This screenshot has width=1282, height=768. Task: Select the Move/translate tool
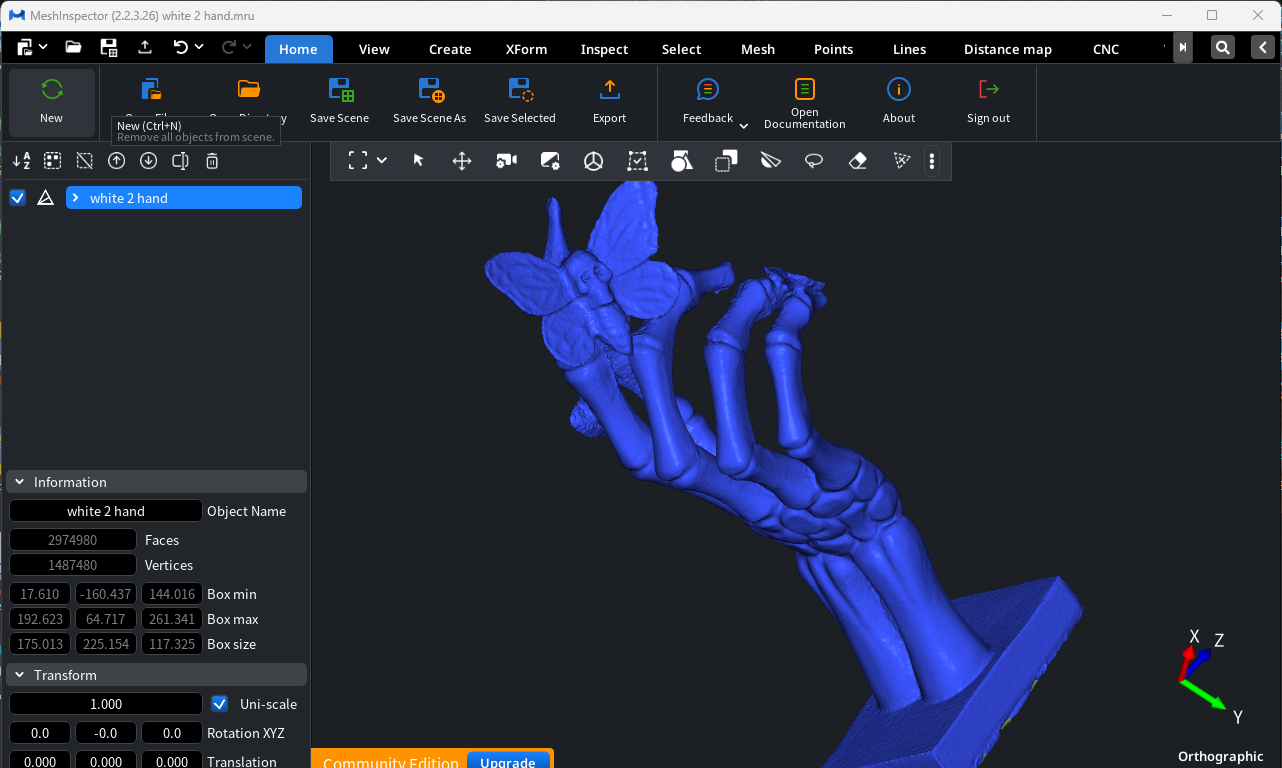(x=461, y=160)
